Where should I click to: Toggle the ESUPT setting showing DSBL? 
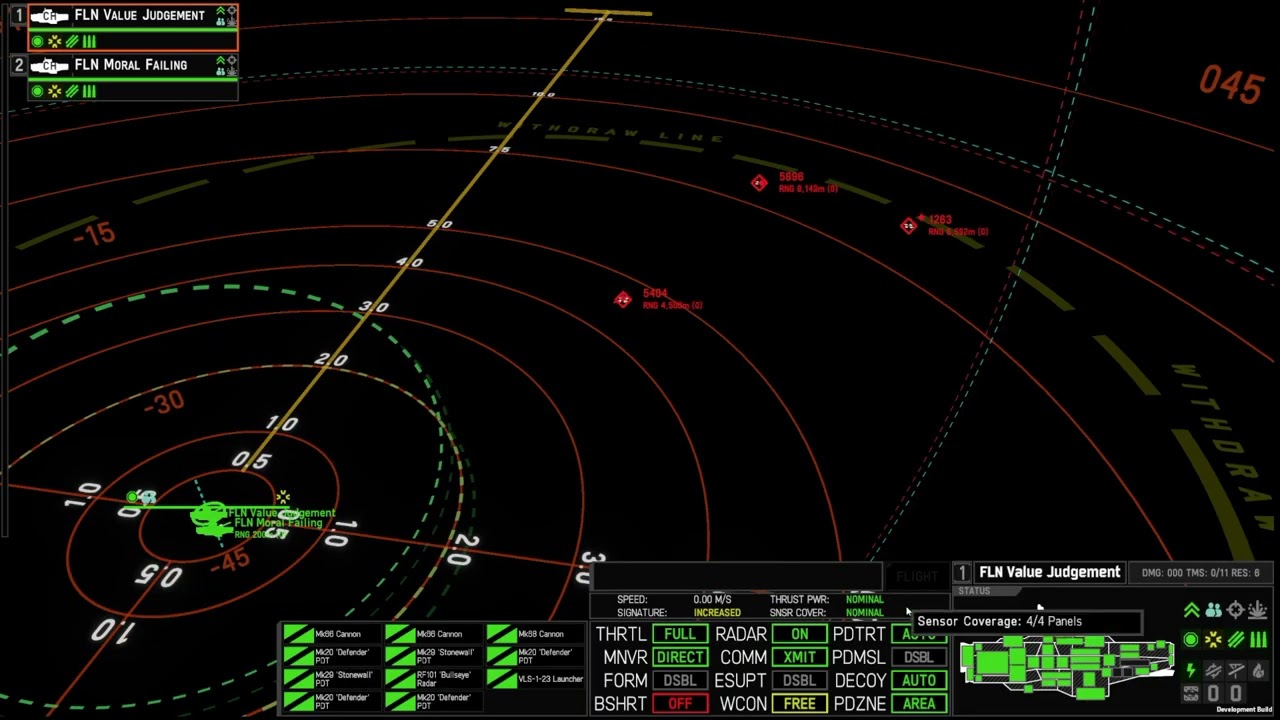(x=799, y=681)
